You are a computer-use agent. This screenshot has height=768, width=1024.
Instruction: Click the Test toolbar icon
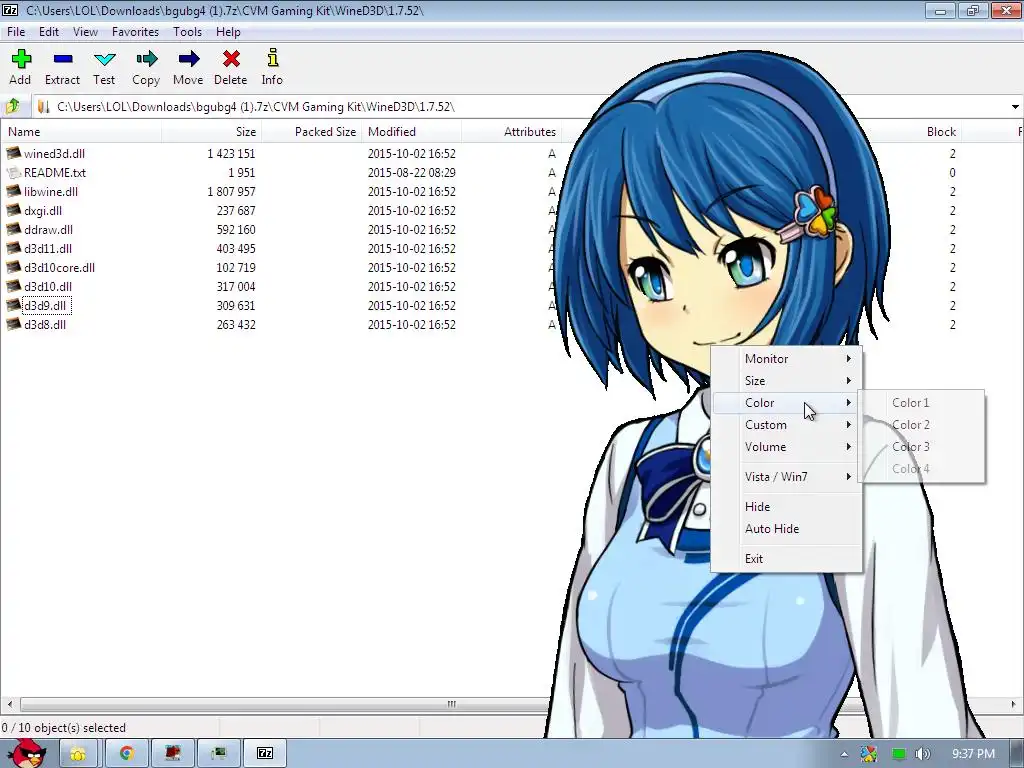[104, 59]
